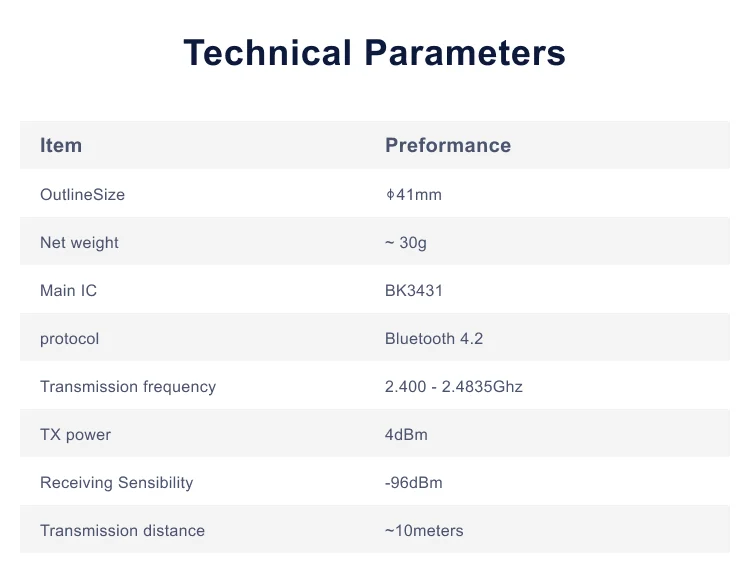Image resolution: width=750 pixels, height=583 pixels.
Task: Click the ~ 30g weight value
Action: 406,242
